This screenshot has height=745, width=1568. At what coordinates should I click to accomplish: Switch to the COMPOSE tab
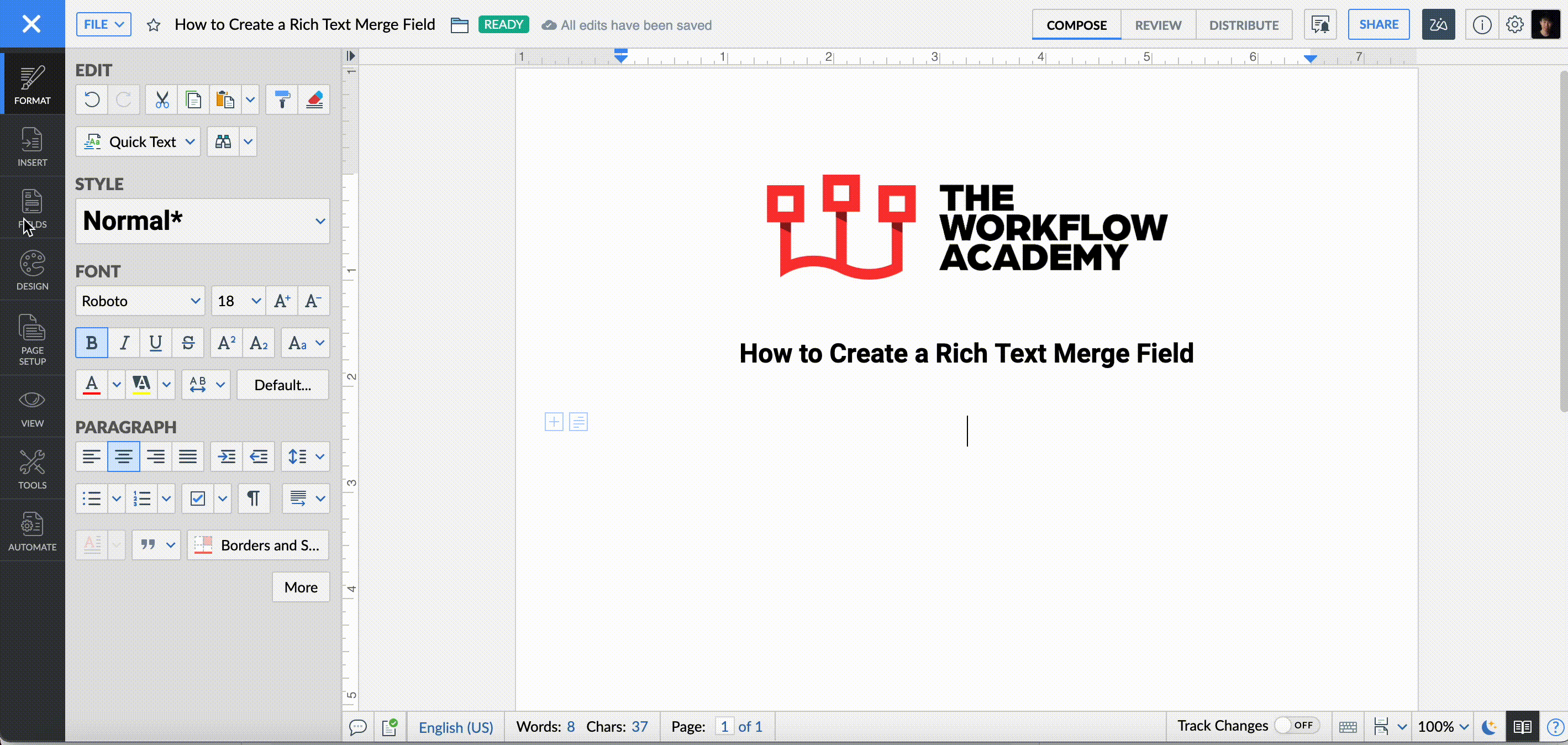tap(1076, 25)
